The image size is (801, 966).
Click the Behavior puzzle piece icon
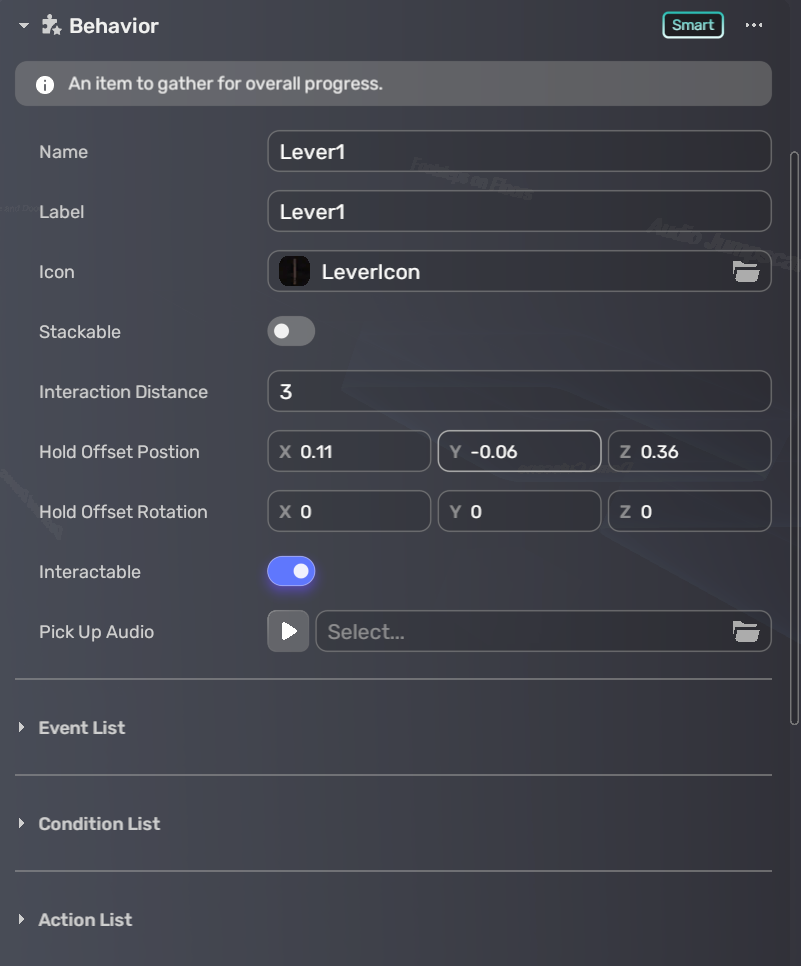coord(51,25)
